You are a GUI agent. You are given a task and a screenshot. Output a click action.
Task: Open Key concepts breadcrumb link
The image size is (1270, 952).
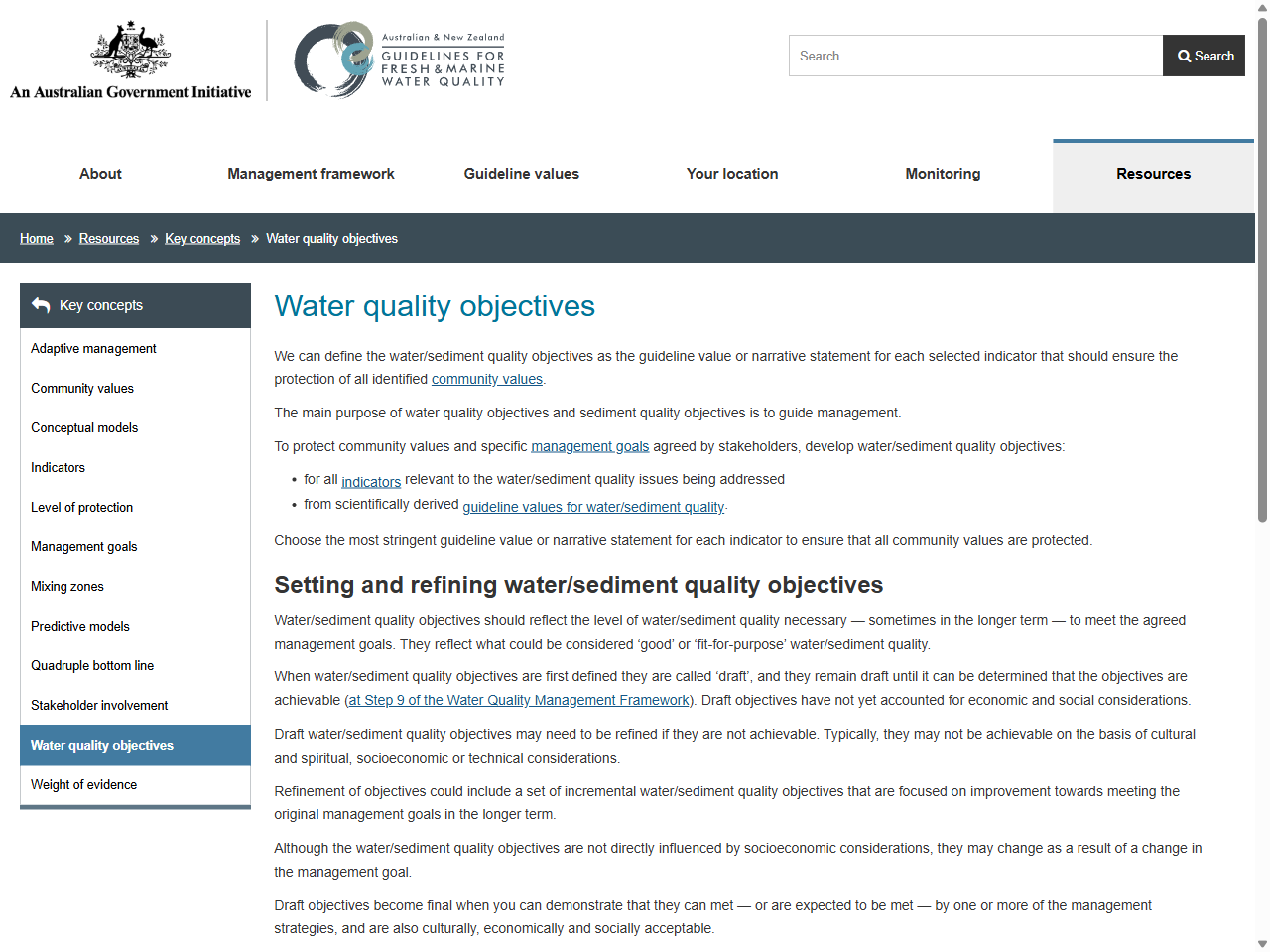click(202, 238)
